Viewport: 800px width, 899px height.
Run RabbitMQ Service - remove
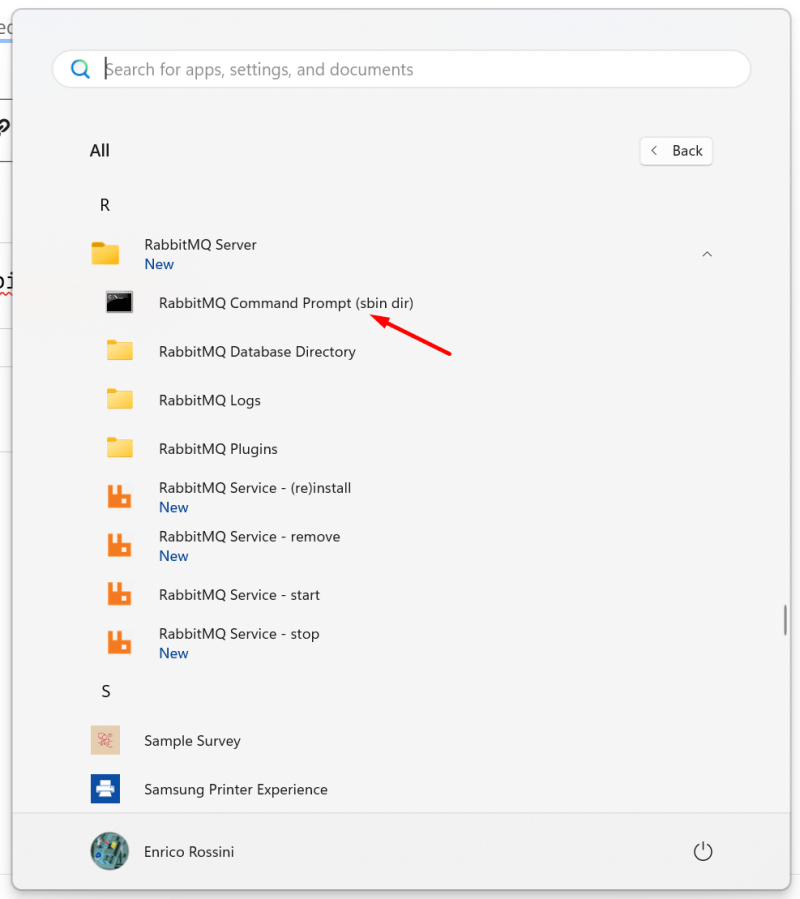249,537
